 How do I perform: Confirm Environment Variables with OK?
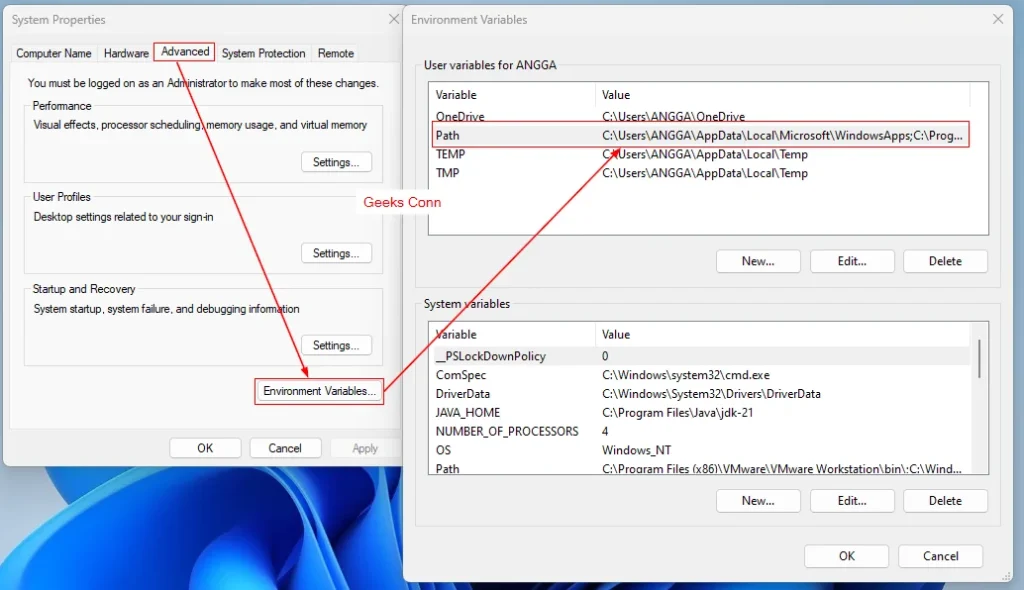(846, 556)
